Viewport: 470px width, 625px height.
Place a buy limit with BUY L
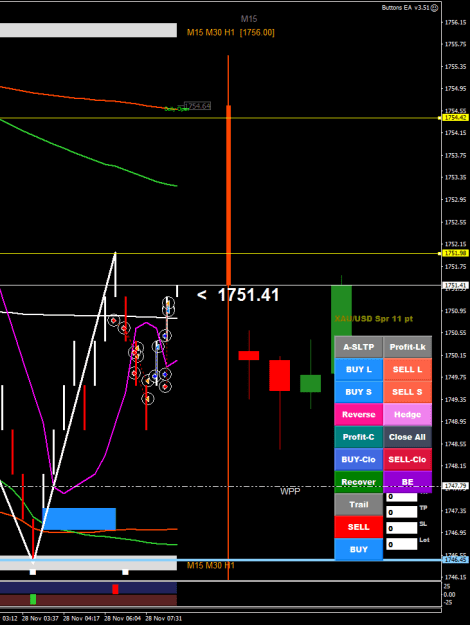pos(358,369)
